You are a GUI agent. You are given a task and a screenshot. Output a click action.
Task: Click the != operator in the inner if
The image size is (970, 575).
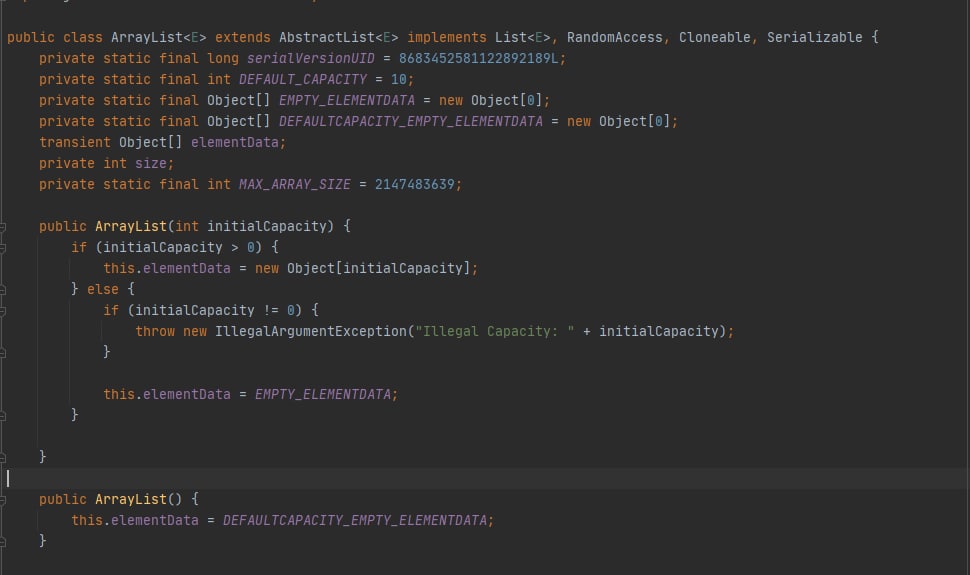271,311
